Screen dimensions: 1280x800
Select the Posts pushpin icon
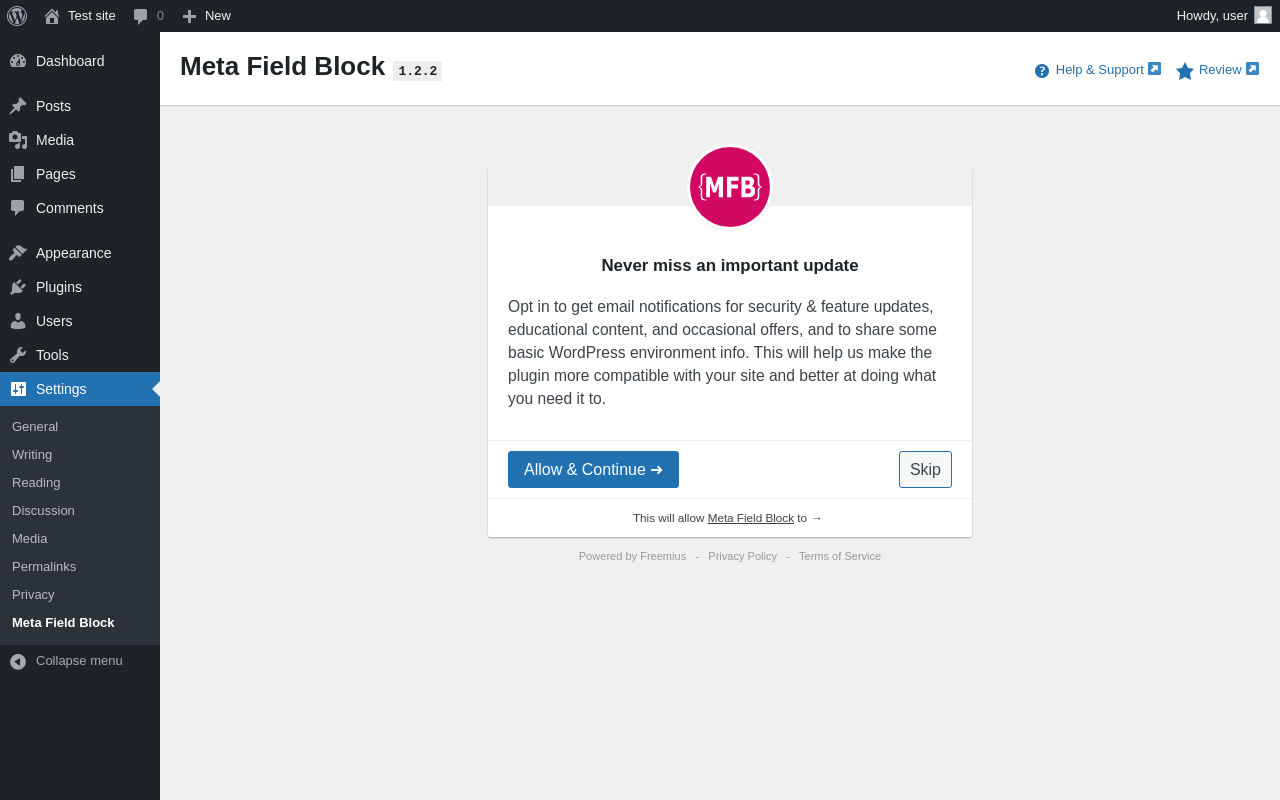coord(18,106)
